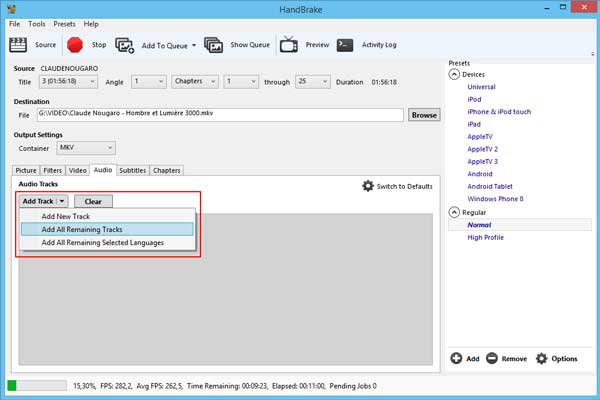Switch to the Subtitles tab
600x400 pixels.
(132, 170)
